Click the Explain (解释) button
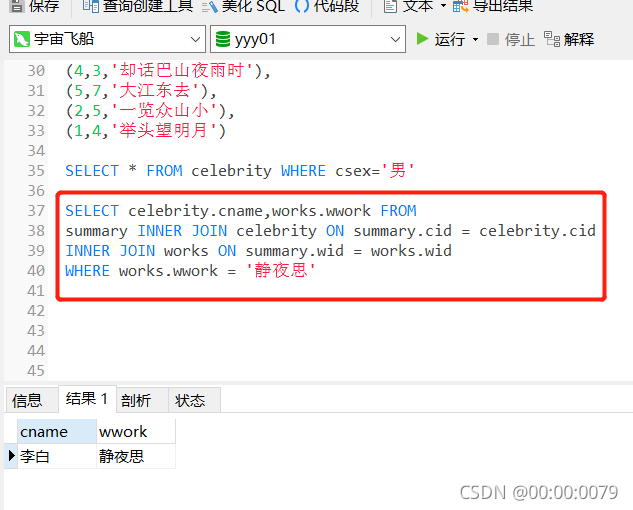 coord(569,39)
